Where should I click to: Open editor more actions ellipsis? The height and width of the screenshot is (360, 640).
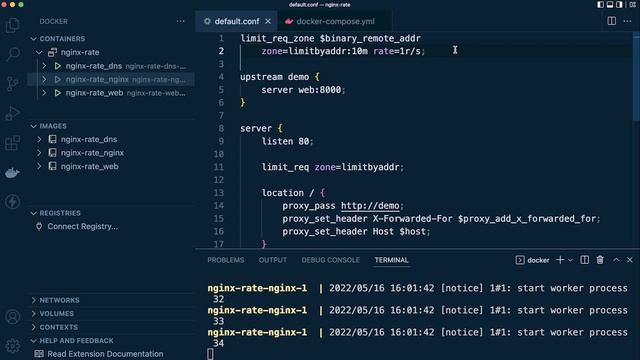(x=627, y=21)
